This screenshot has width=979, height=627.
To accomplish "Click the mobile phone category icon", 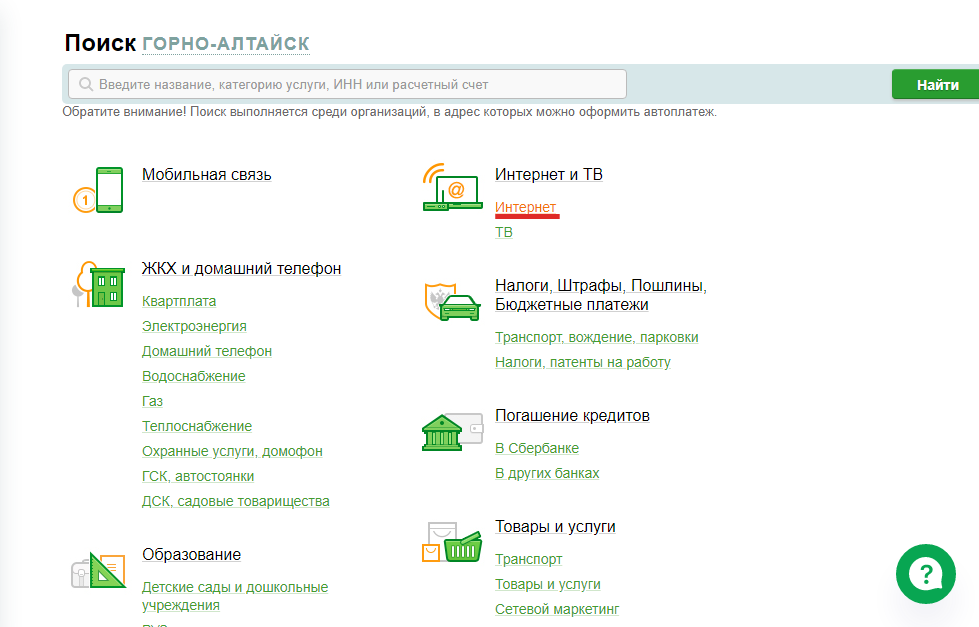I will (x=99, y=190).
